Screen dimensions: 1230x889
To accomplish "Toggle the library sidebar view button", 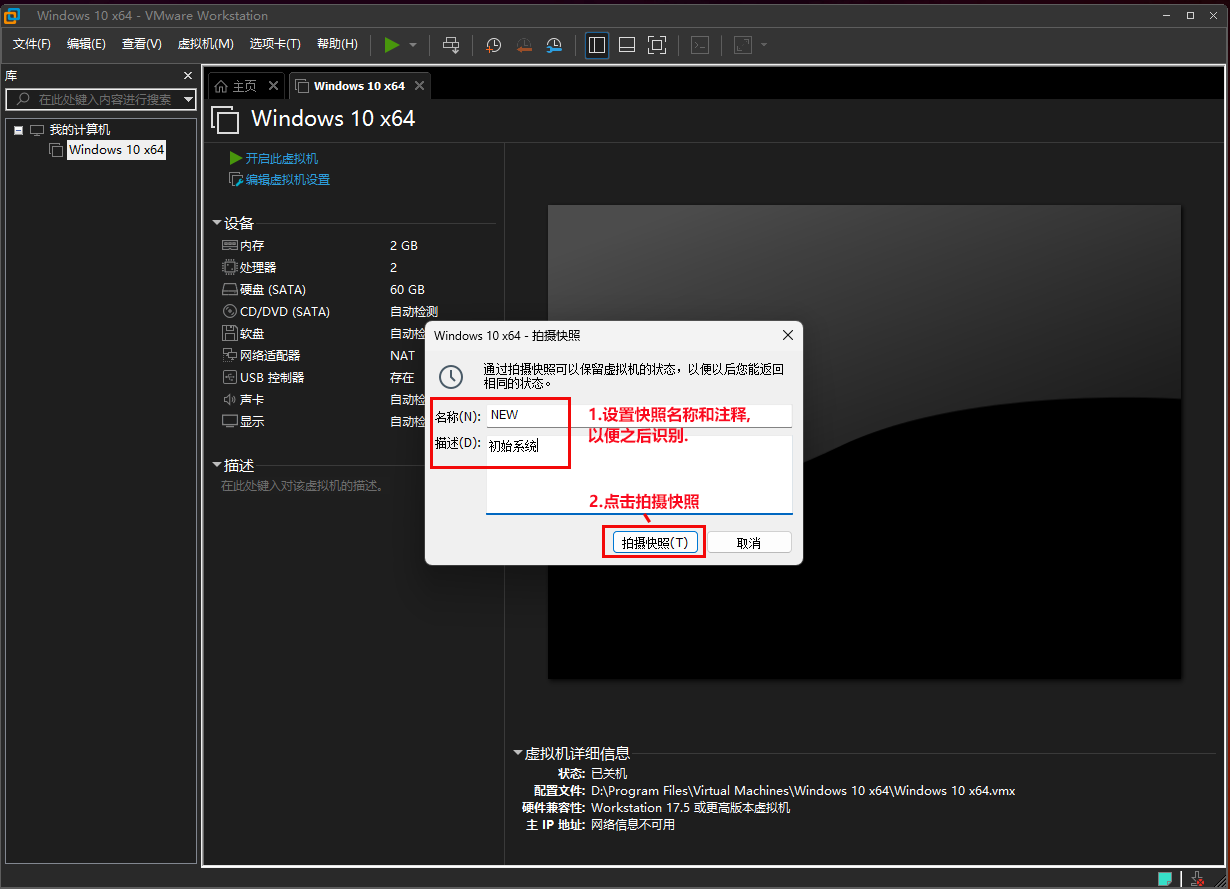I will pyautogui.click(x=597, y=45).
